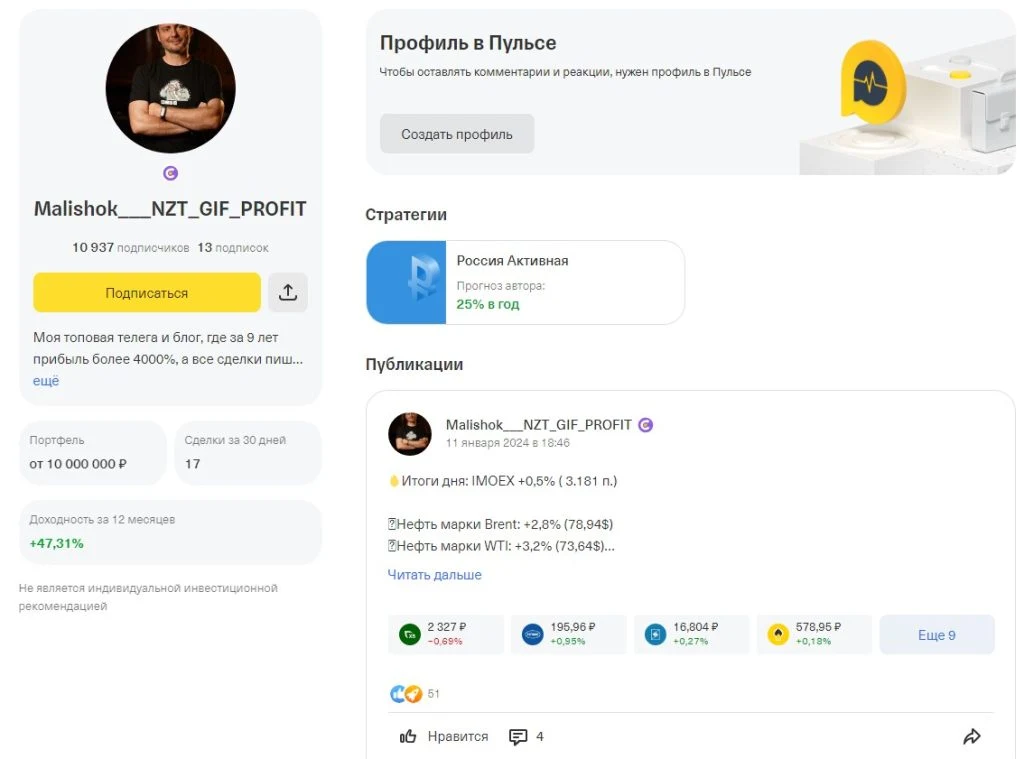Click the +0,27% change value

click(690, 641)
